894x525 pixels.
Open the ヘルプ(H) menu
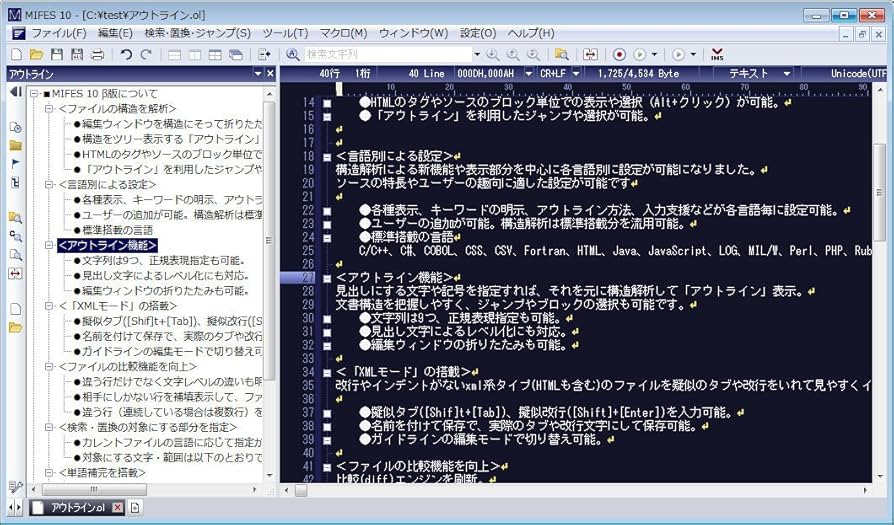531,33
